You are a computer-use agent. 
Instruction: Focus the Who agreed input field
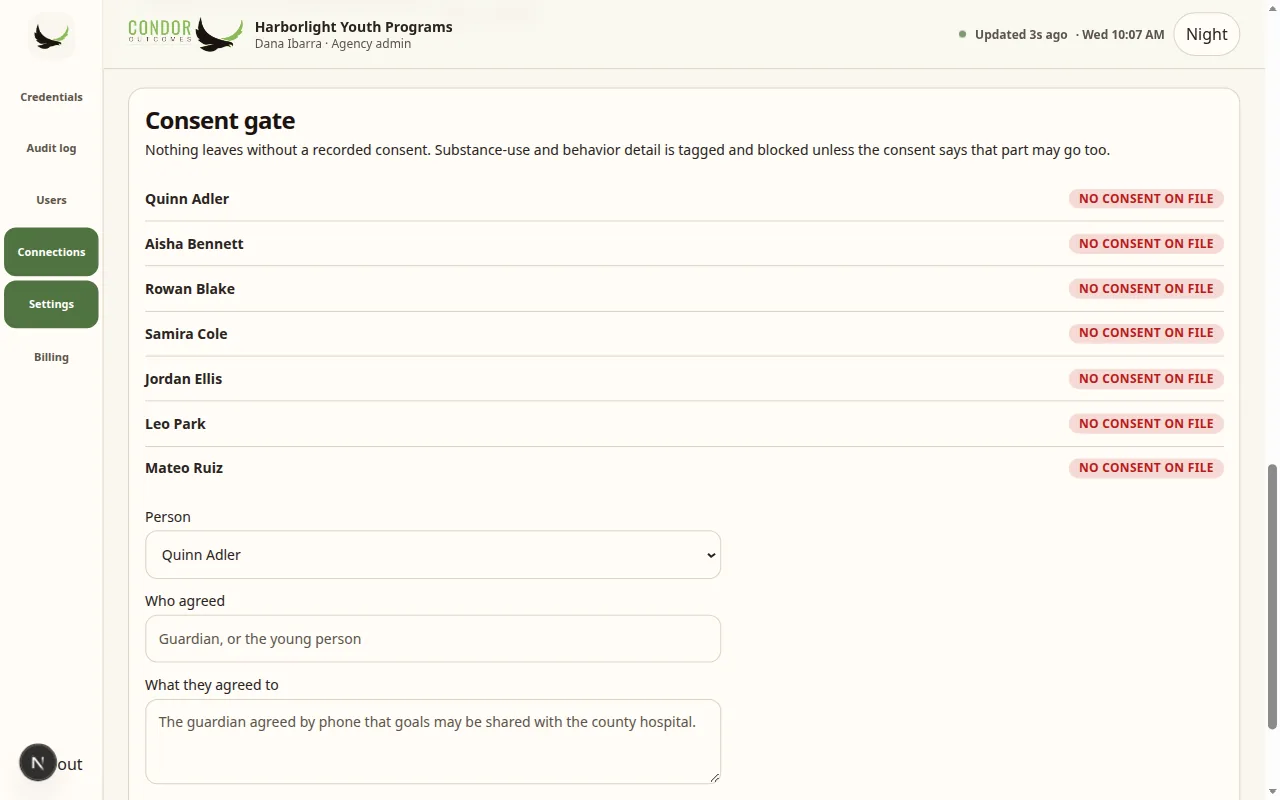[x=433, y=639]
